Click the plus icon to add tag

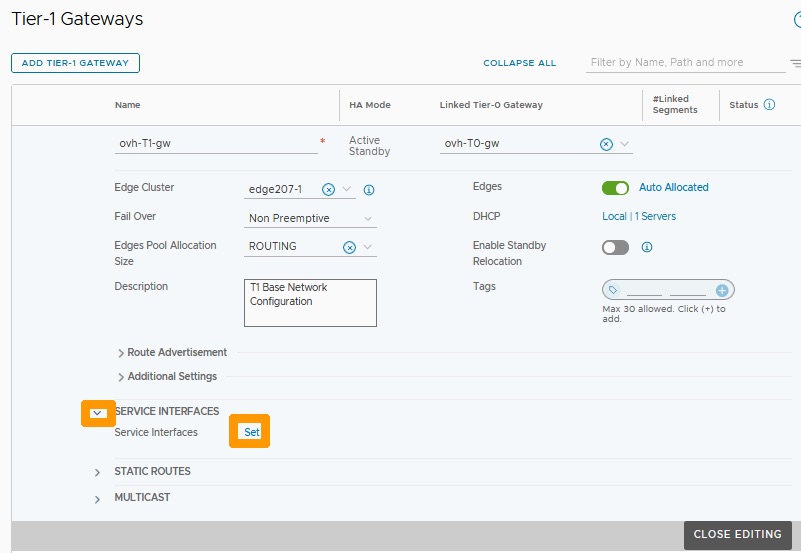tap(722, 291)
